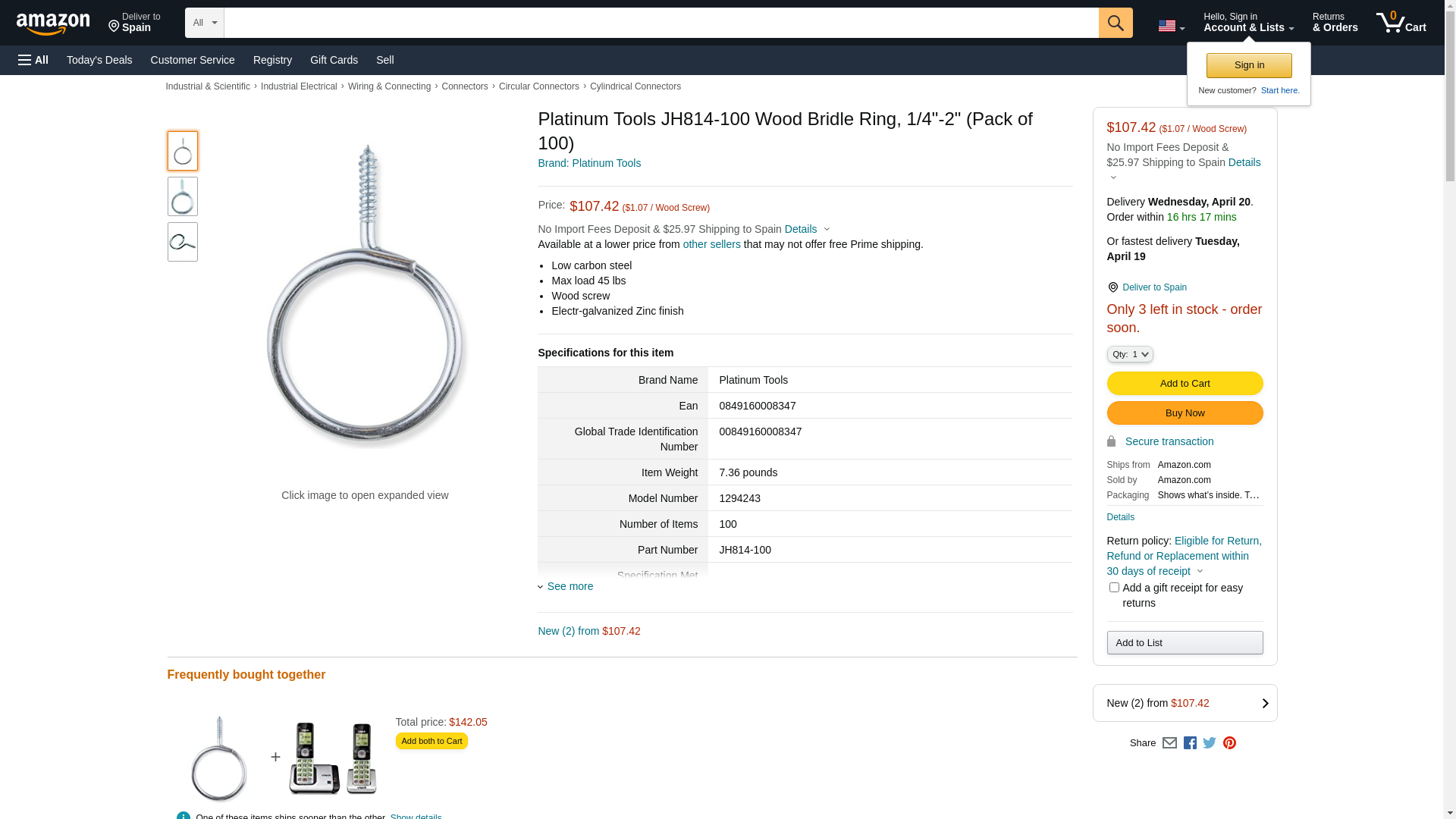Expand New (2) from $107.42 offers arrow
The image size is (1456, 819).
[1264, 703]
